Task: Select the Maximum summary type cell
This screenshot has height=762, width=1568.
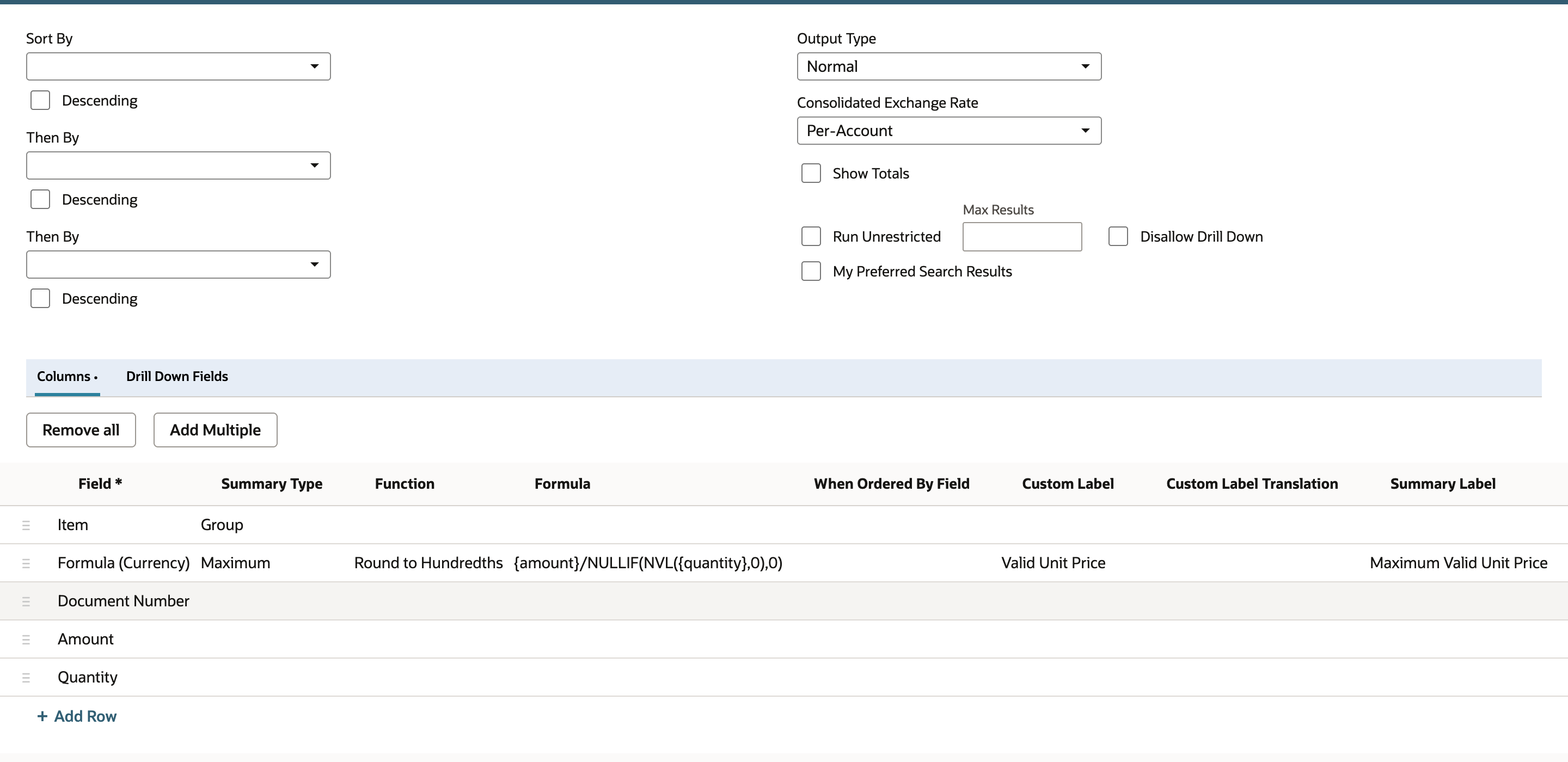Action: 236,563
